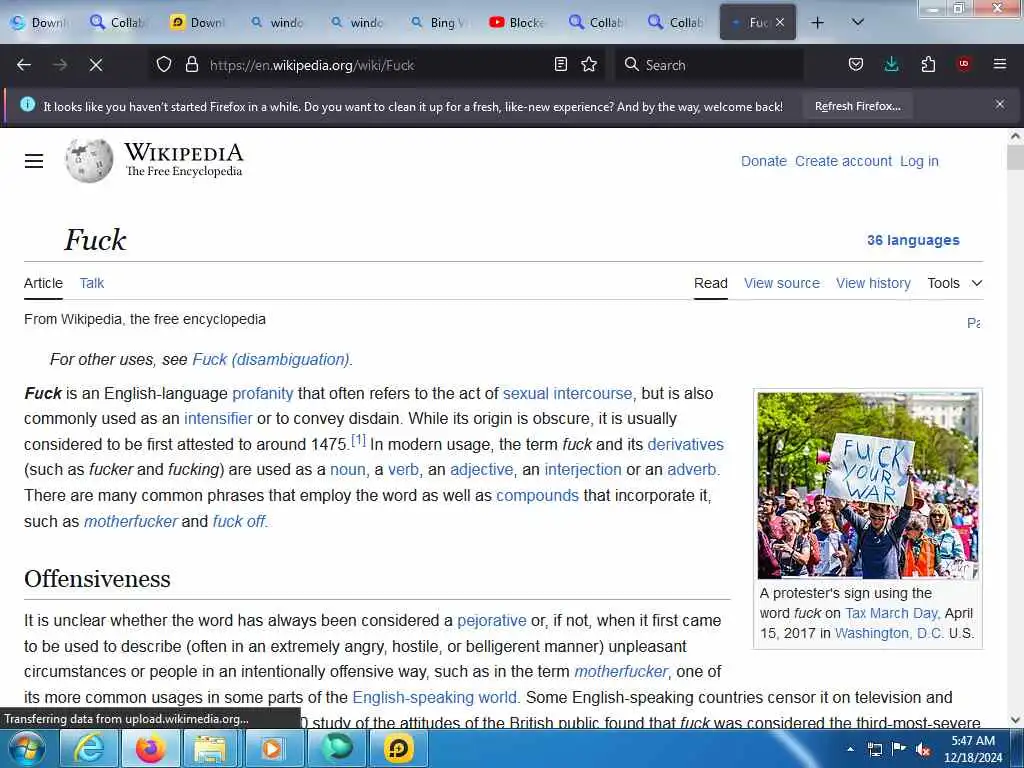Select the Read tab
1024x768 pixels.
point(711,283)
